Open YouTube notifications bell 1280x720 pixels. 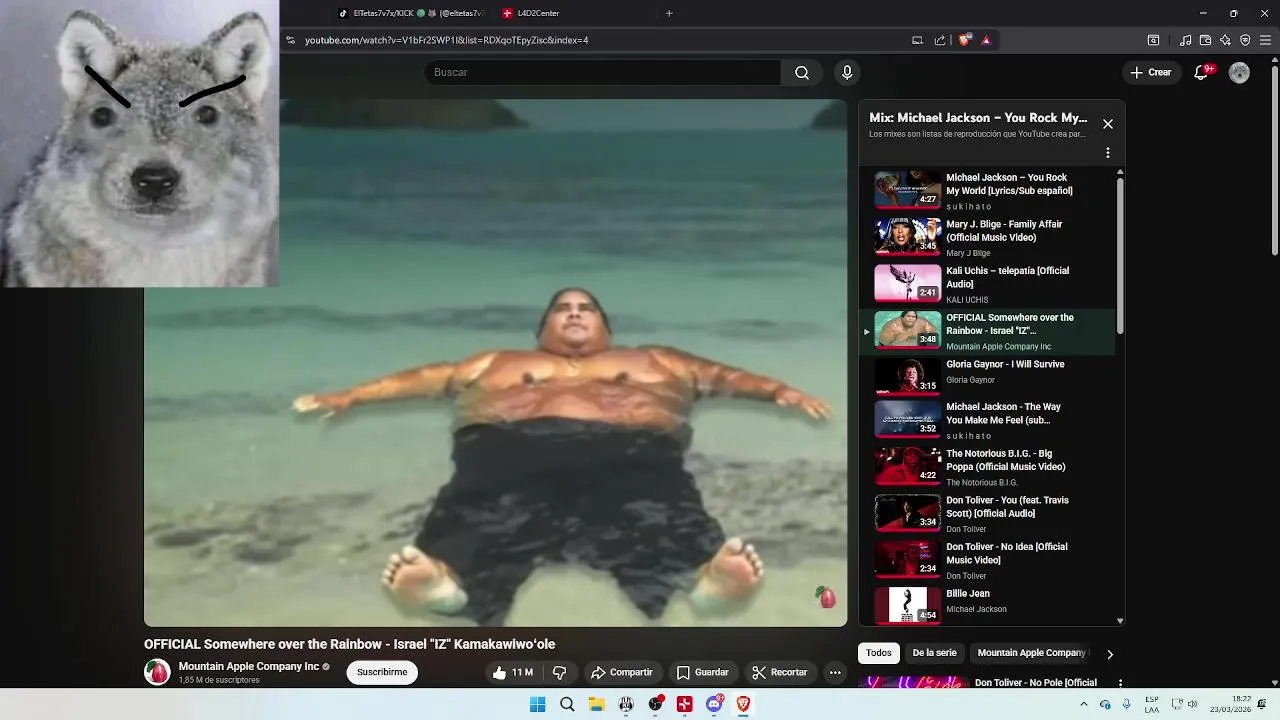[1202, 72]
